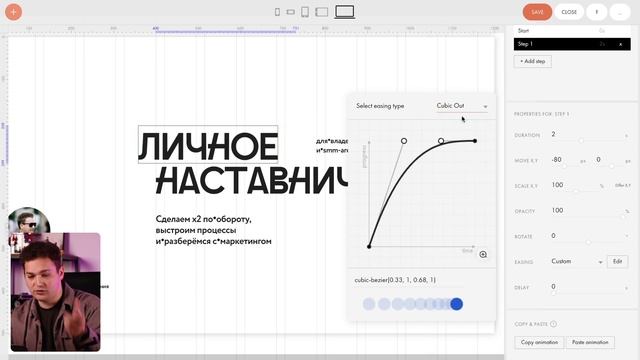Open the three-dots more options button

point(620,12)
